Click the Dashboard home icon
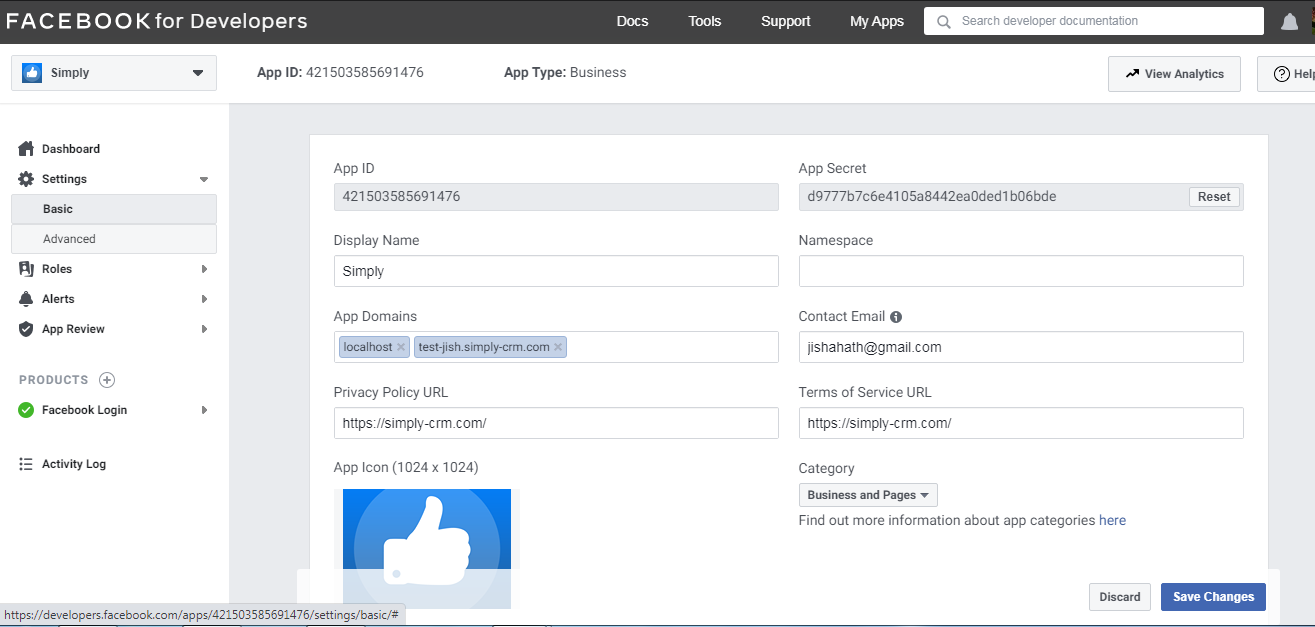1315x627 pixels. tap(27, 149)
